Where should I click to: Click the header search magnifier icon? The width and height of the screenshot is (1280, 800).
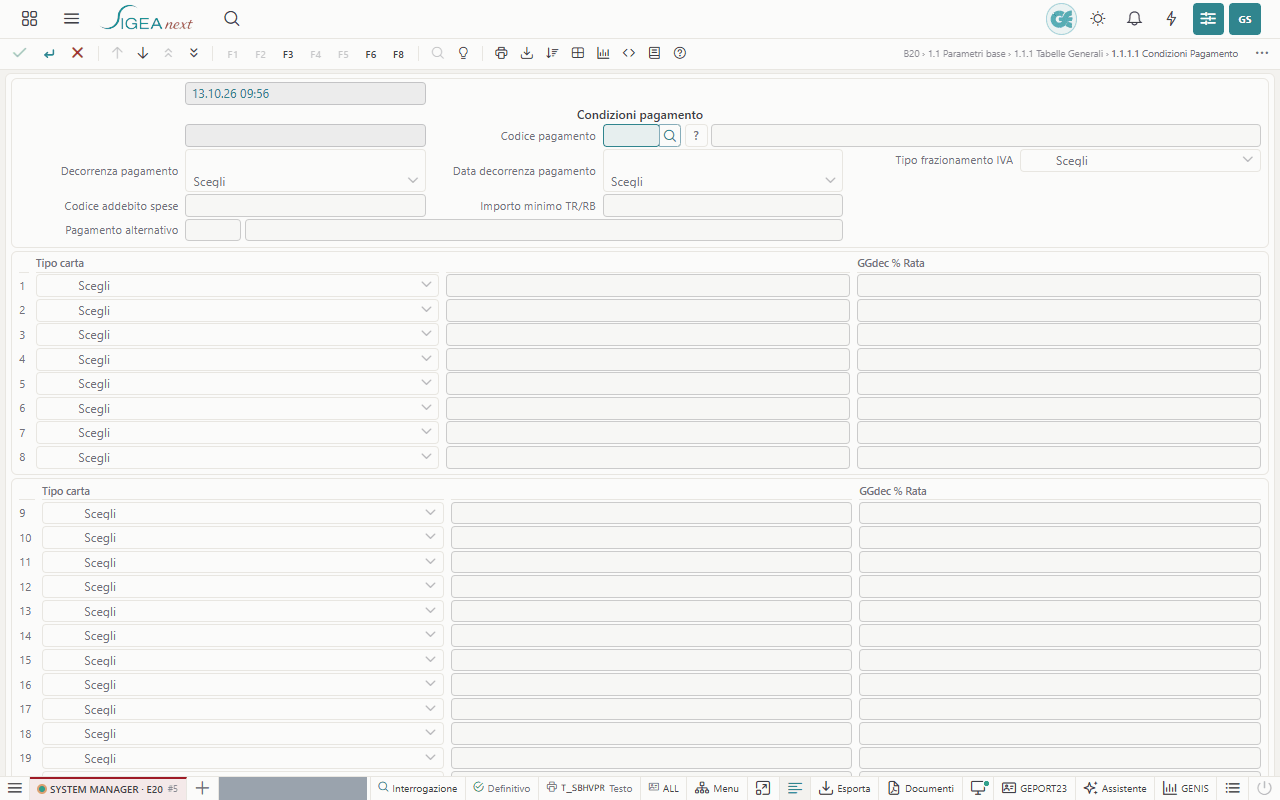232,19
